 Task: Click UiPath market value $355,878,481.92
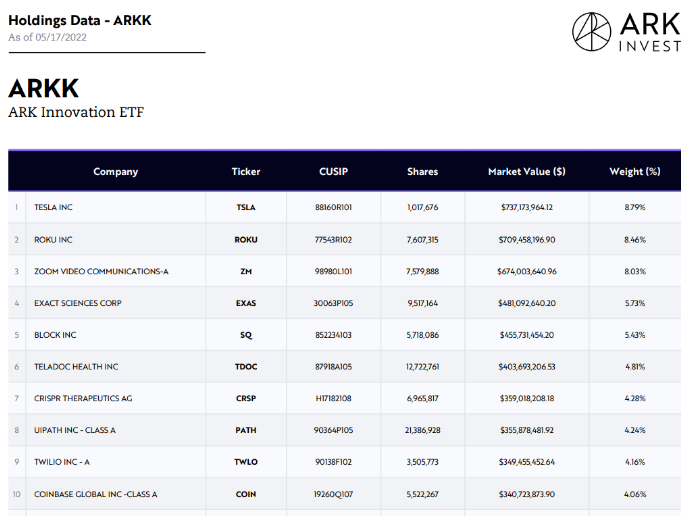coord(526,430)
